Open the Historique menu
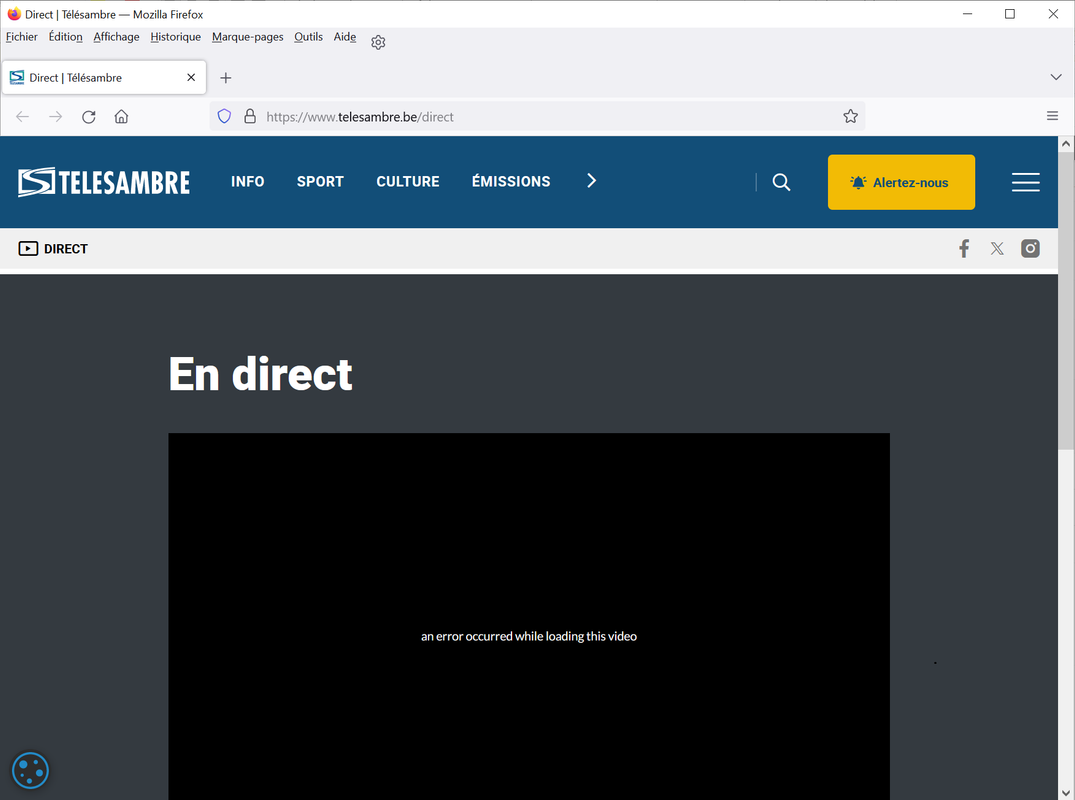The height and width of the screenshot is (800, 1075). (176, 37)
